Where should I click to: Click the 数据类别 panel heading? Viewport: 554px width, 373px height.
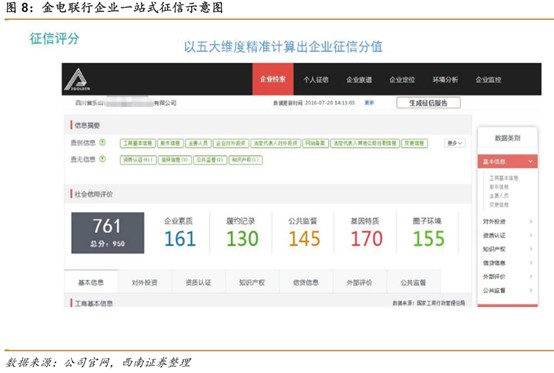coord(507,138)
